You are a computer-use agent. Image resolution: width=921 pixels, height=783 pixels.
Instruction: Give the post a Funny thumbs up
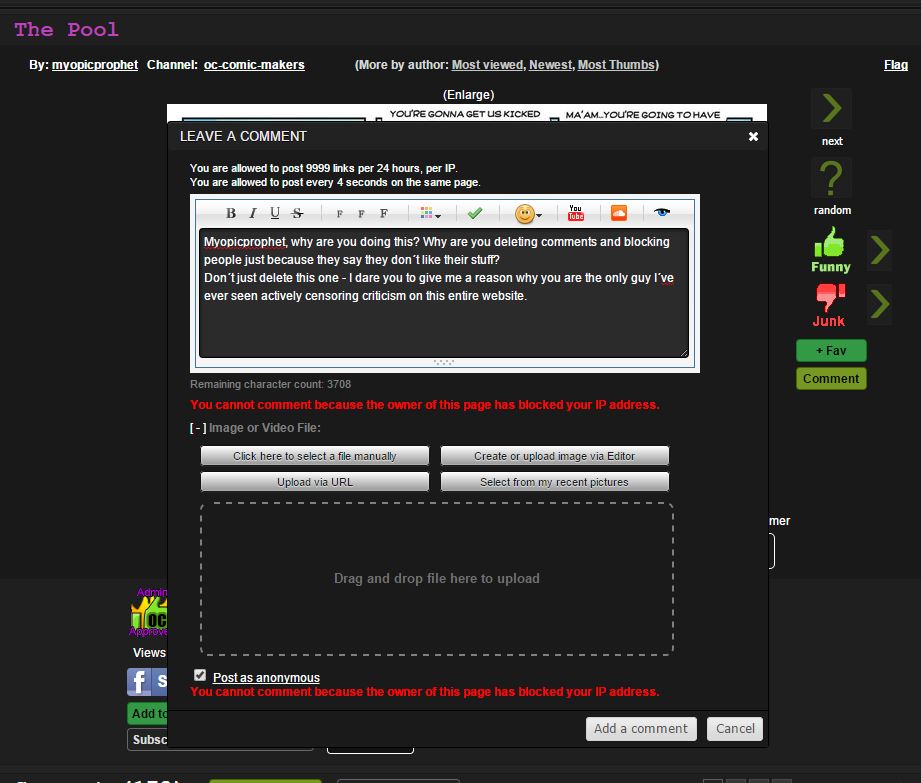830,249
